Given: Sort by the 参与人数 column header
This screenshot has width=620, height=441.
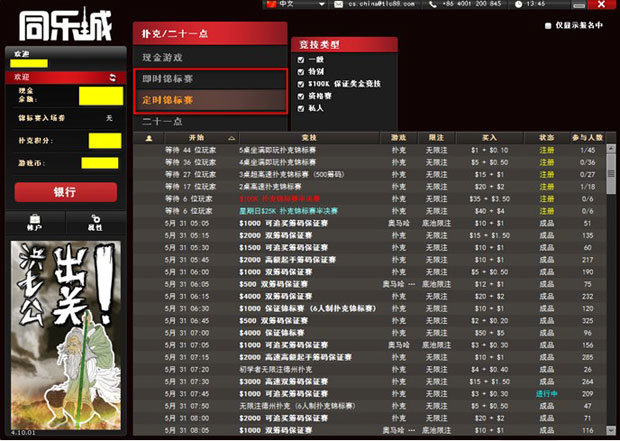Looking at the screenshot, I should 587,138.
